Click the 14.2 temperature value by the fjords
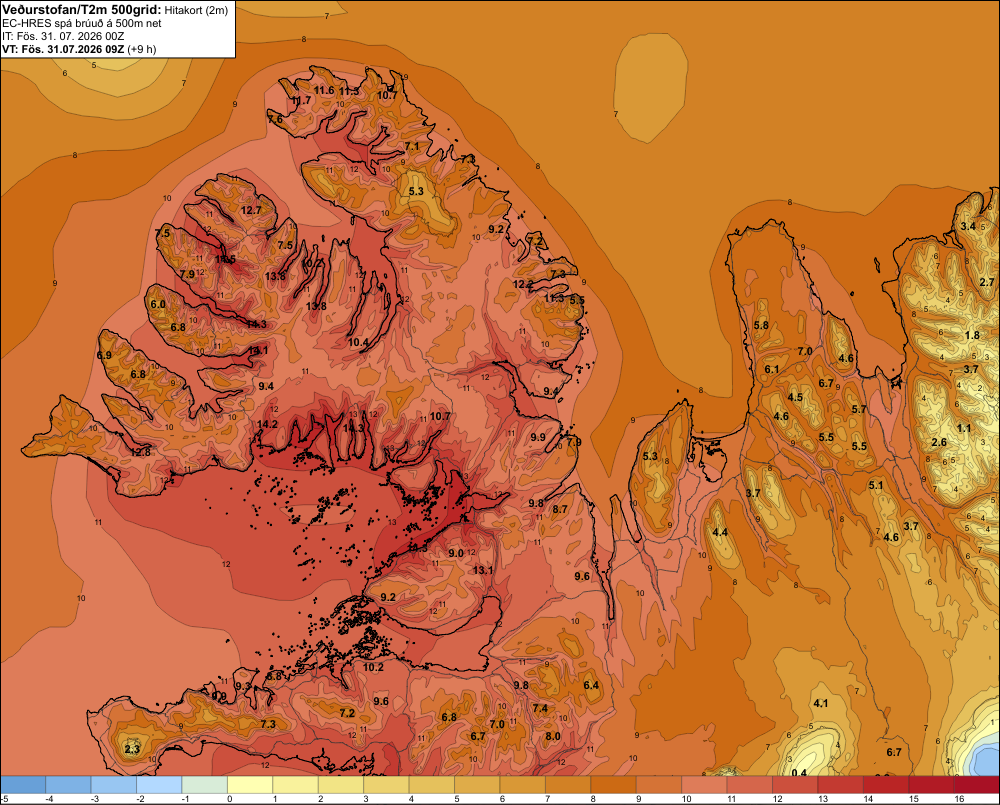This screenshot has height=805, width=1000. click(267, 424)
